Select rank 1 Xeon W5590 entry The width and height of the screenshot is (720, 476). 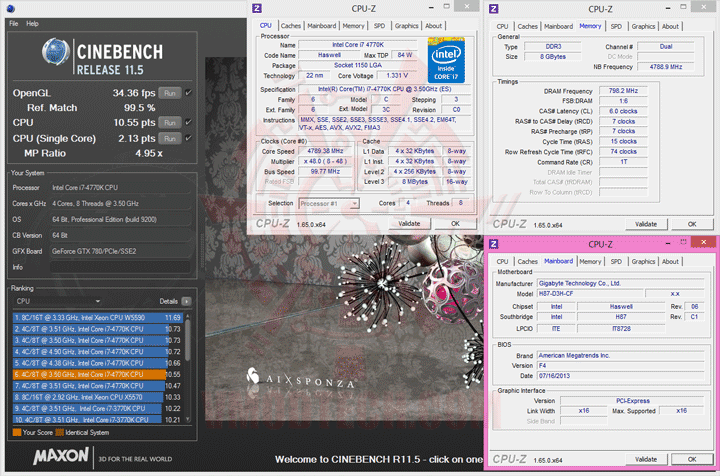(x=98, y=317)
